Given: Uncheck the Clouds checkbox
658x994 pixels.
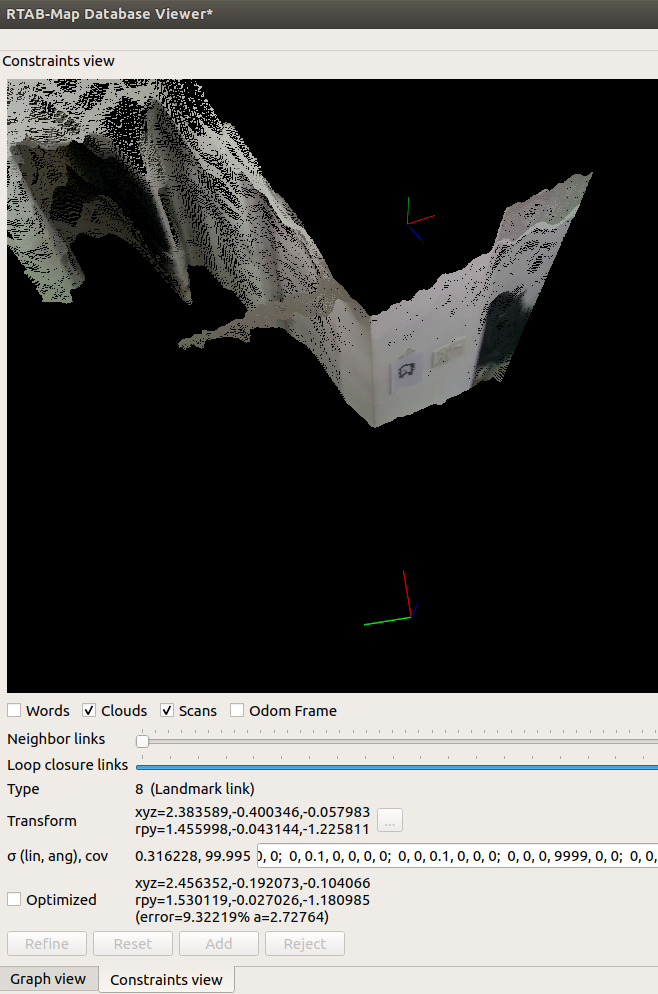Looking at the screenshot, I should coord(89,711).
